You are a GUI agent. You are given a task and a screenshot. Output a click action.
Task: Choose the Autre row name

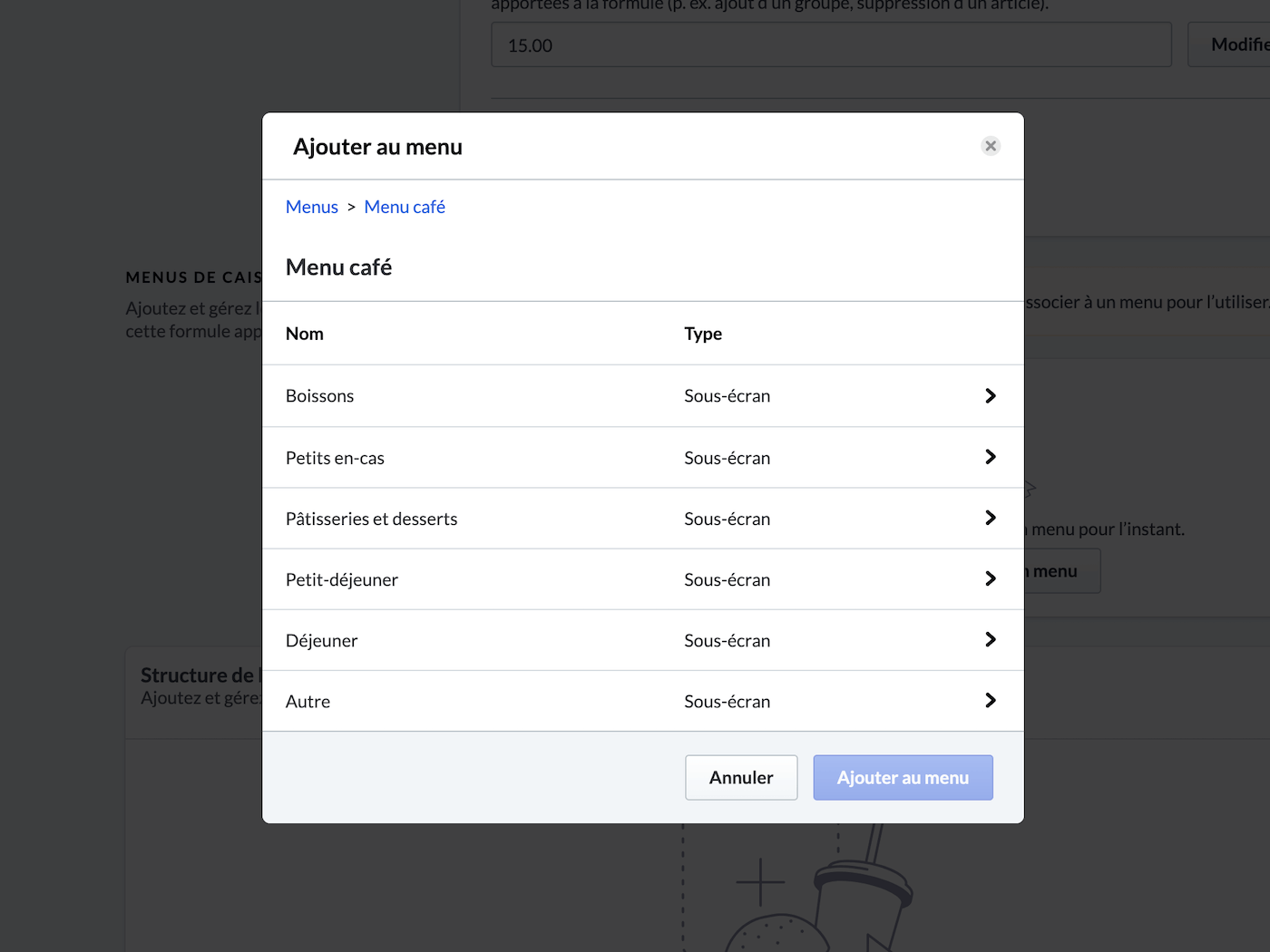pos(308,701)
